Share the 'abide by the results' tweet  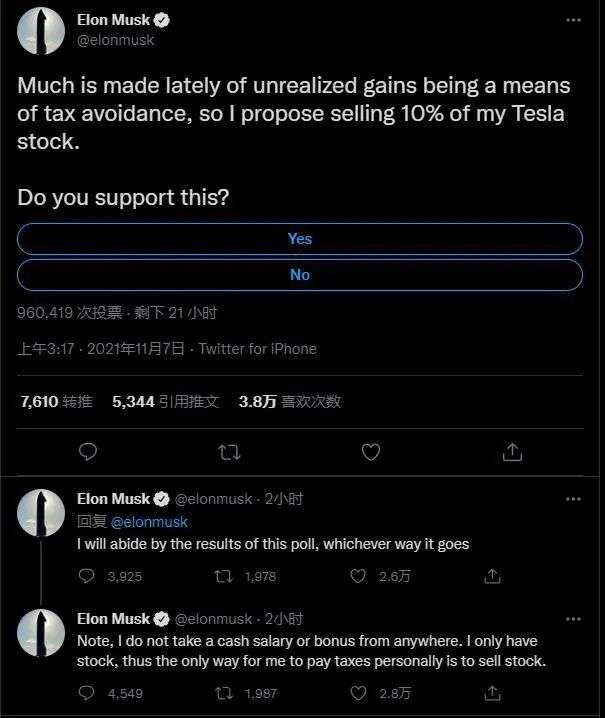492,576
